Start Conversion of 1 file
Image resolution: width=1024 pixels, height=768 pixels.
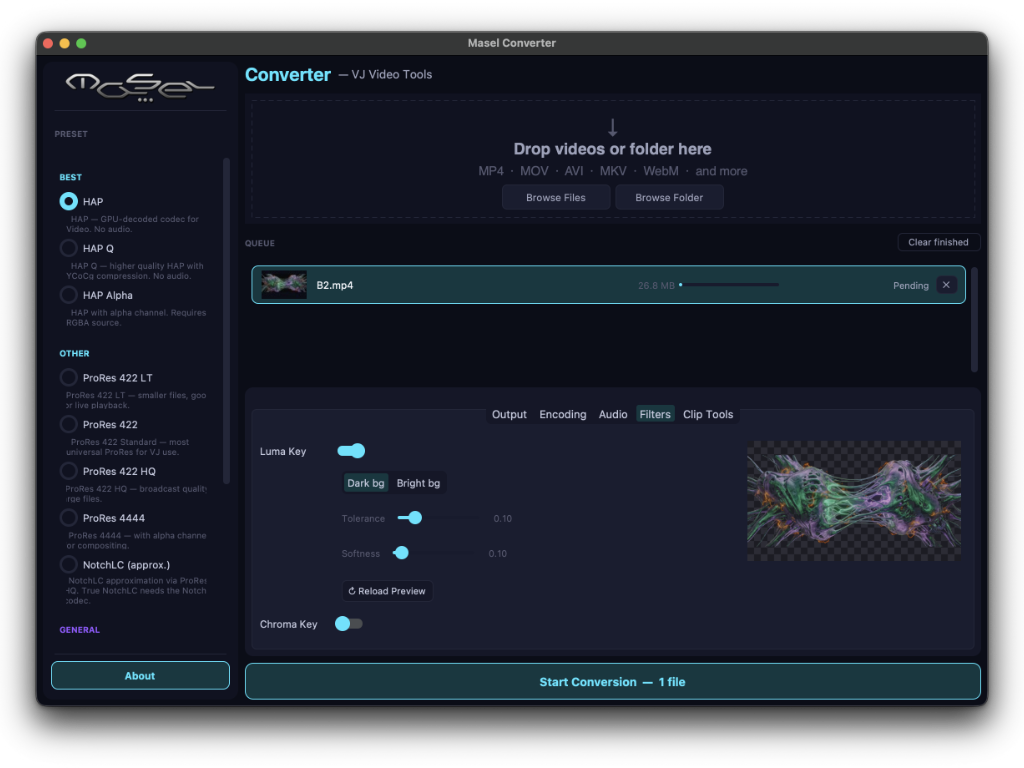(x=612, y=681)
